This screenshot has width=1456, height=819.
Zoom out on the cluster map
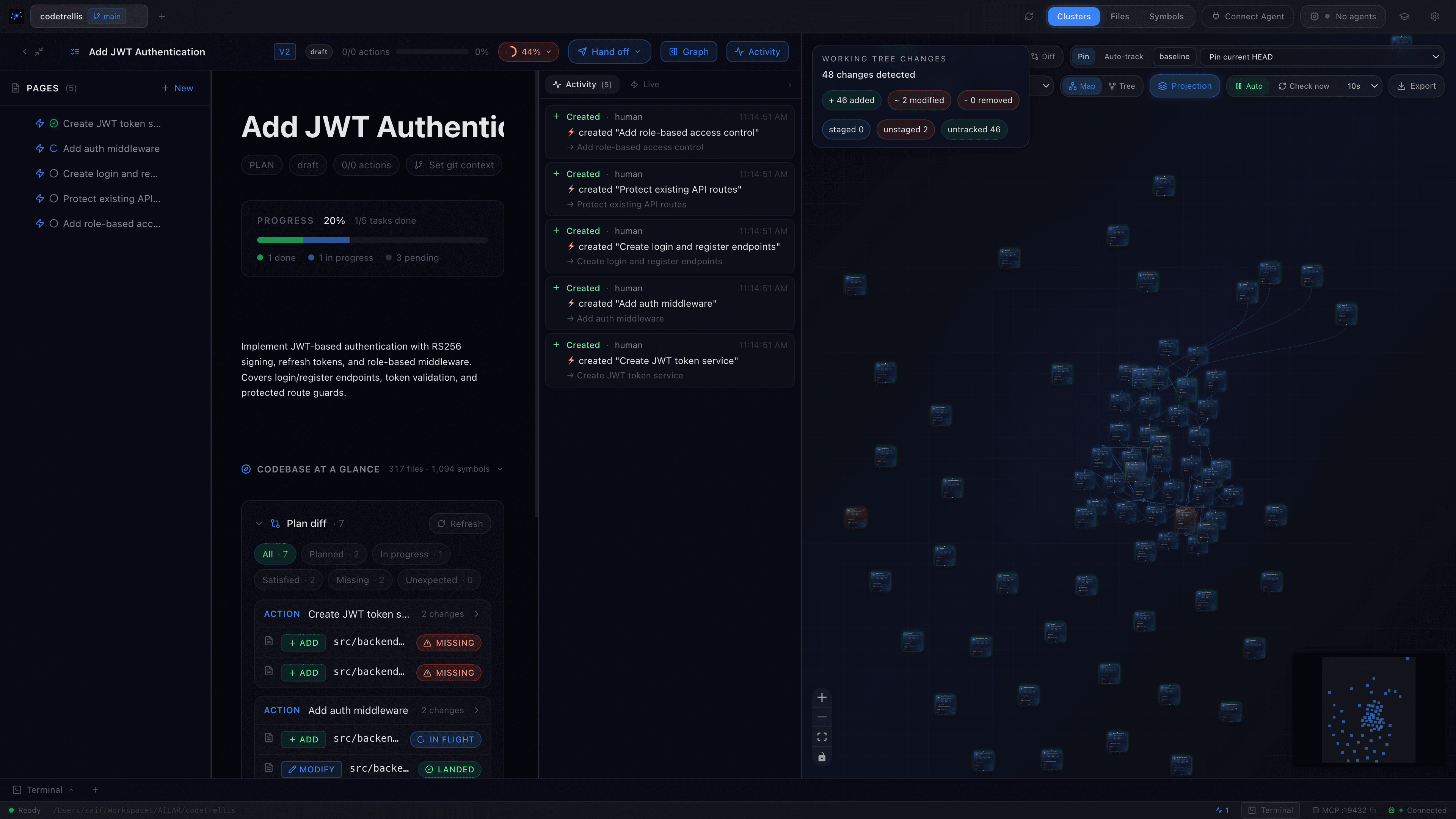coord(822,717)
